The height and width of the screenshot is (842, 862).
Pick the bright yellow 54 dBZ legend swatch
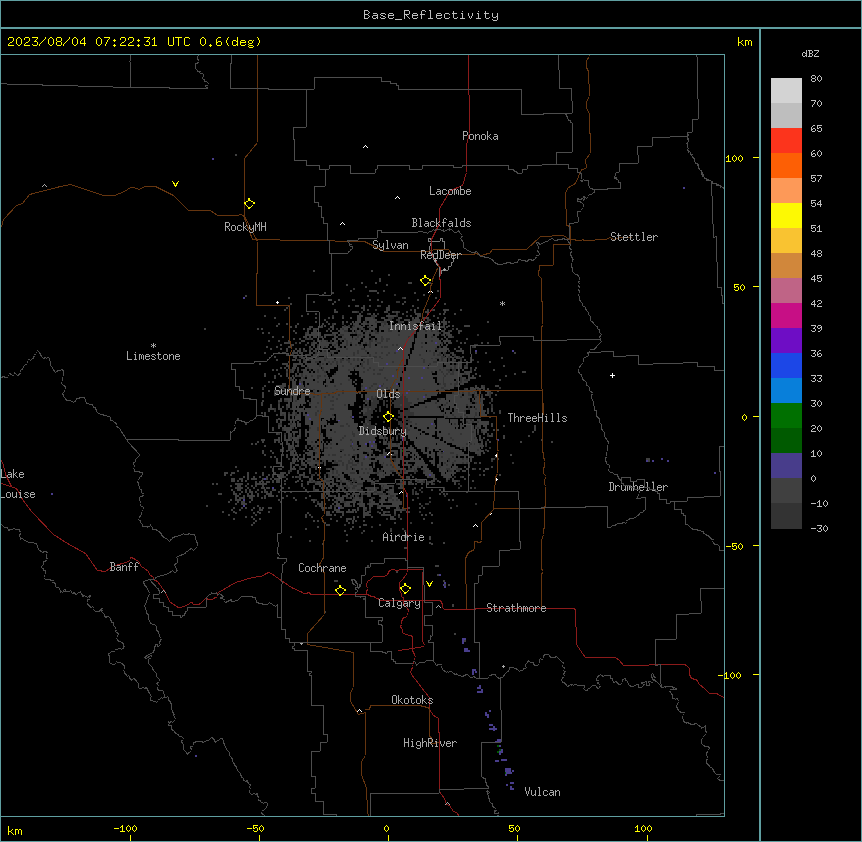(786, 215)
